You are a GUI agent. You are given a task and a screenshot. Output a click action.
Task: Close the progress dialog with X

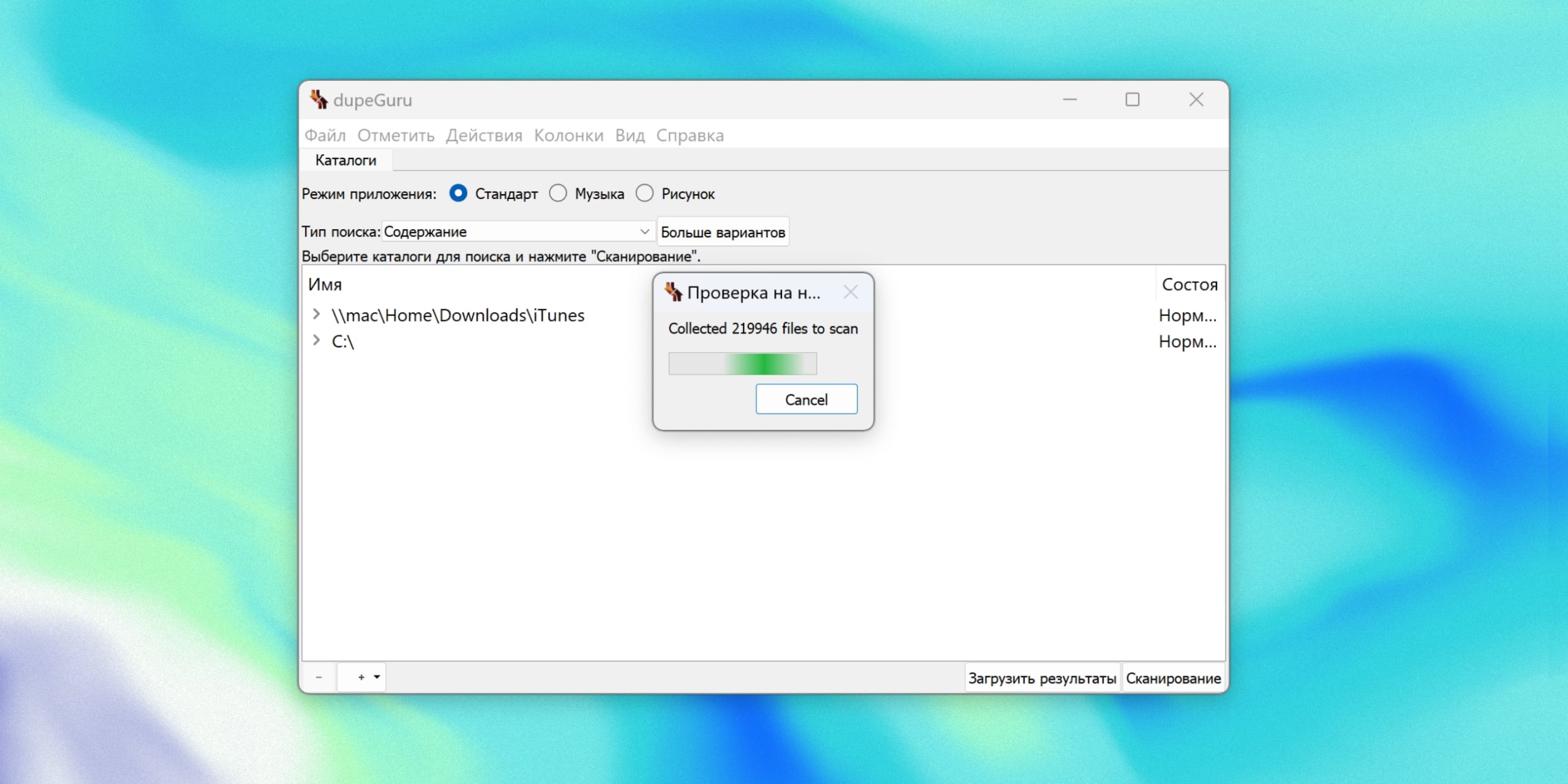(850, 292)
